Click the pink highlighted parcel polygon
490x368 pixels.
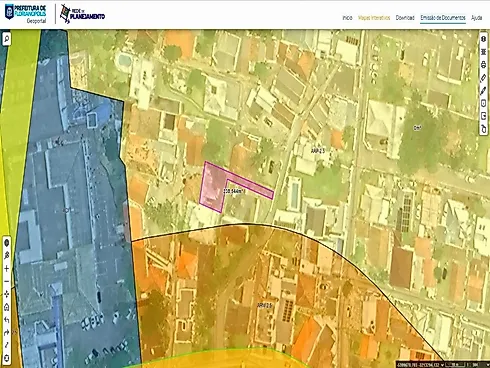coord(212,187)
